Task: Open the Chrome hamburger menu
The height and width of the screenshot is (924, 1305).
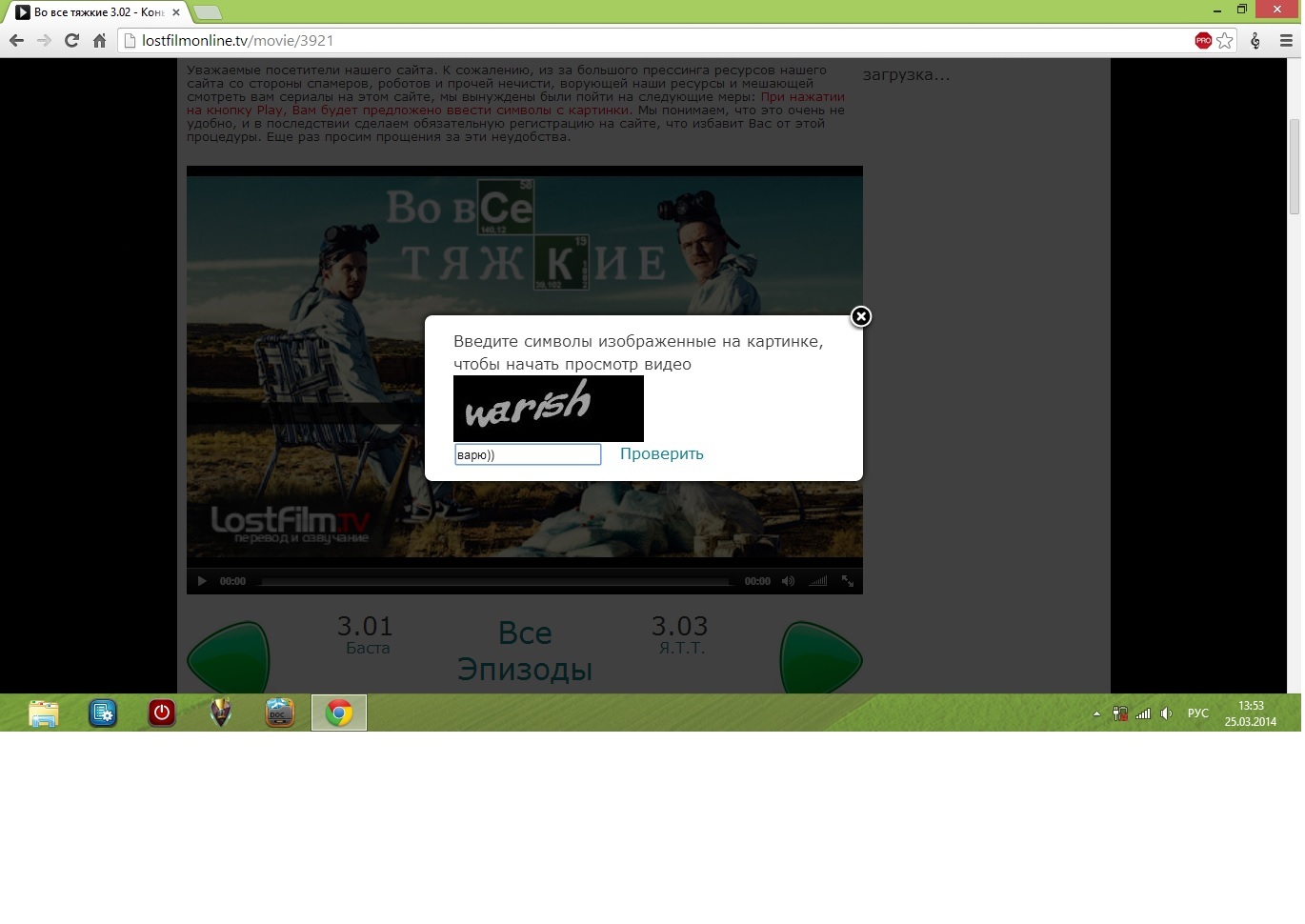Action: 1286,41
